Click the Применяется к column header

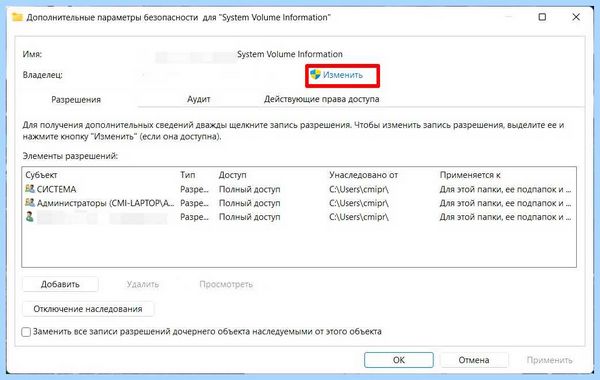[470, 175]
